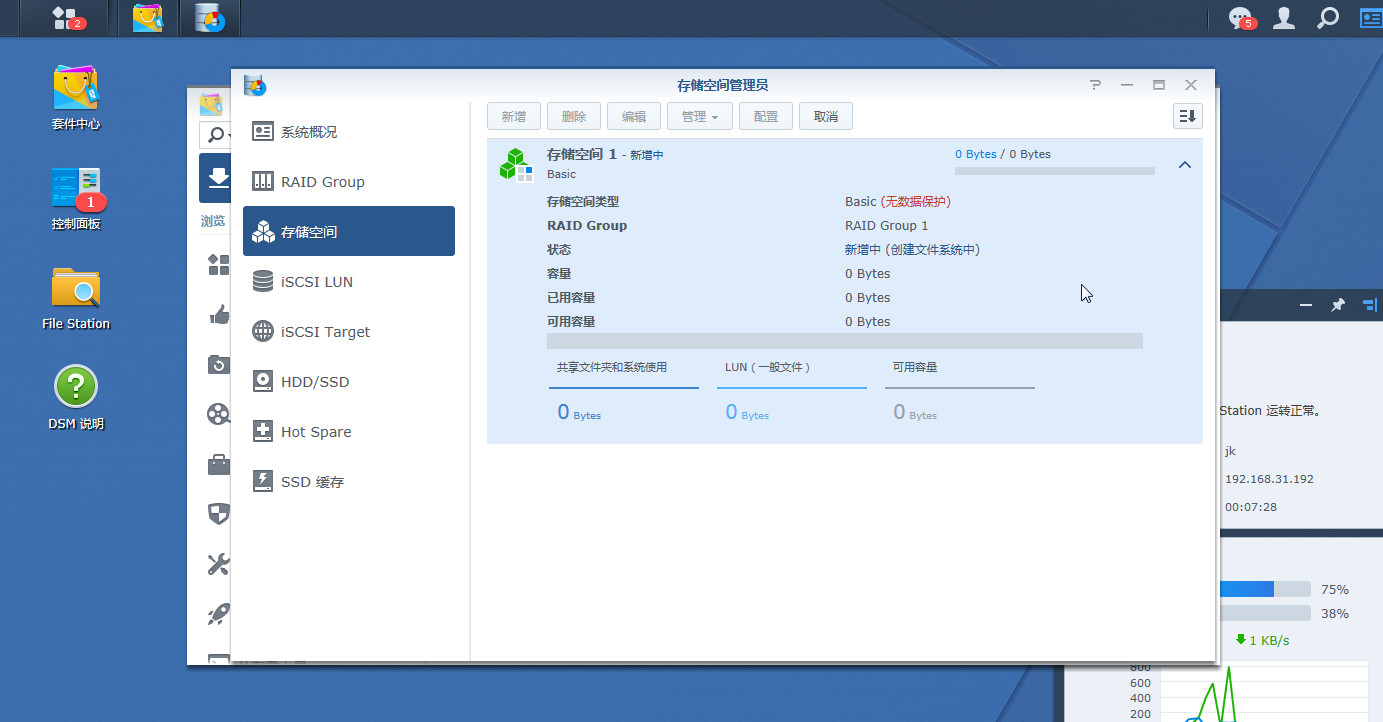Open the SSD 缓存 section
The height and width of the screenshot is (722, 1383).
coord(312,481)
